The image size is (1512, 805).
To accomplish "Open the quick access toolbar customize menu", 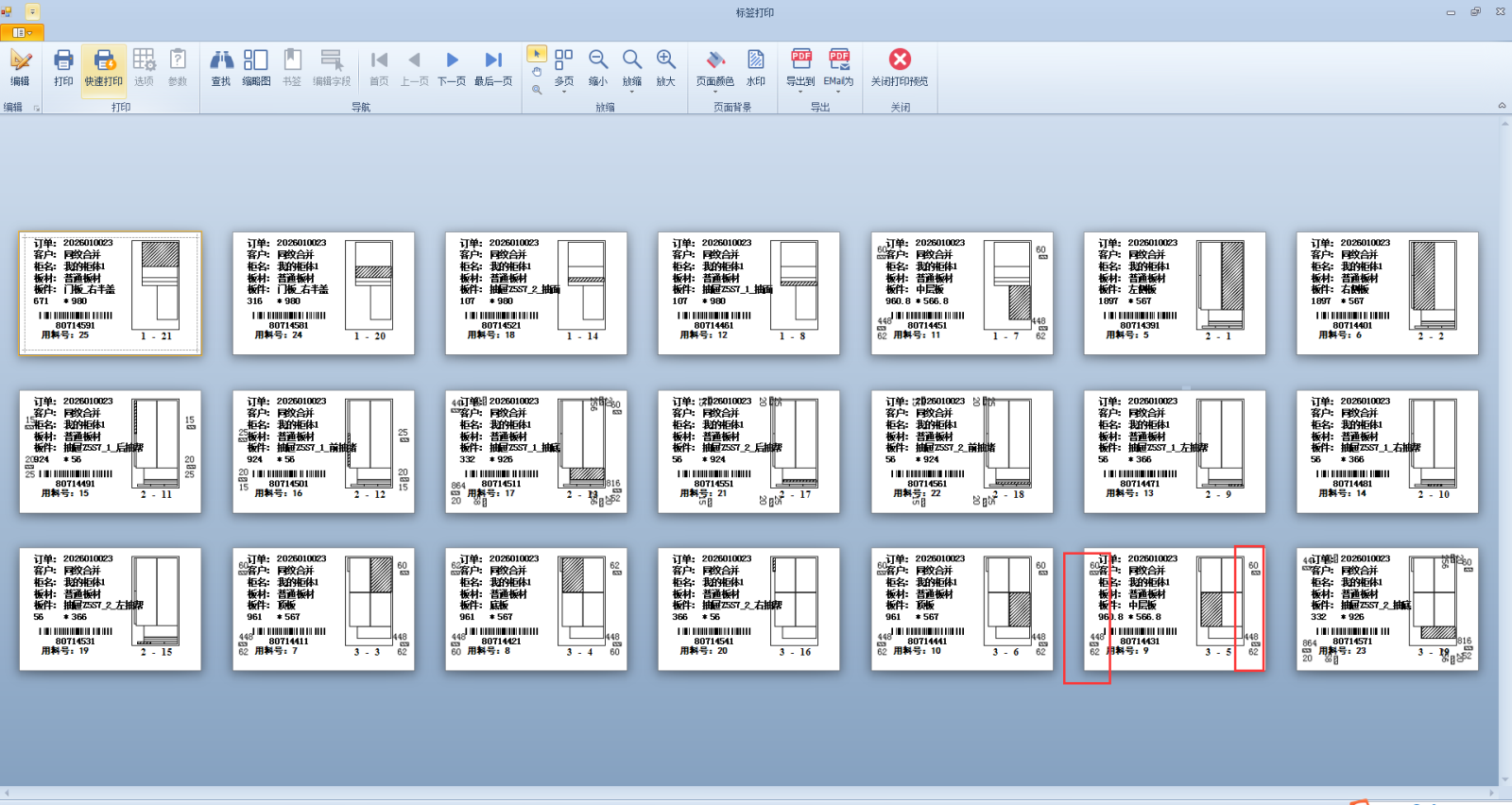I will [x=32, y=12].
